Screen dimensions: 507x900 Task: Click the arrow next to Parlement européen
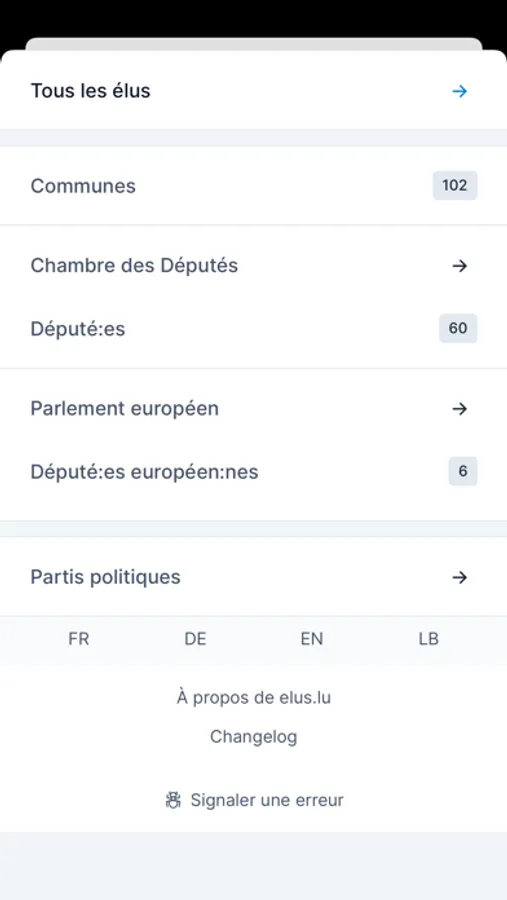(x=459, y=409)
